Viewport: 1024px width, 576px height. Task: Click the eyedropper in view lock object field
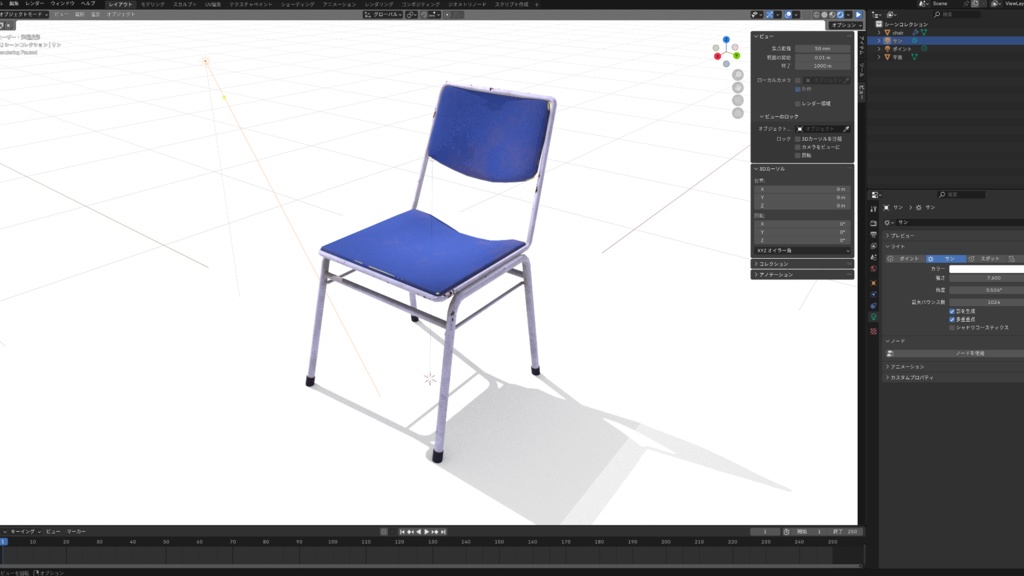846,129
